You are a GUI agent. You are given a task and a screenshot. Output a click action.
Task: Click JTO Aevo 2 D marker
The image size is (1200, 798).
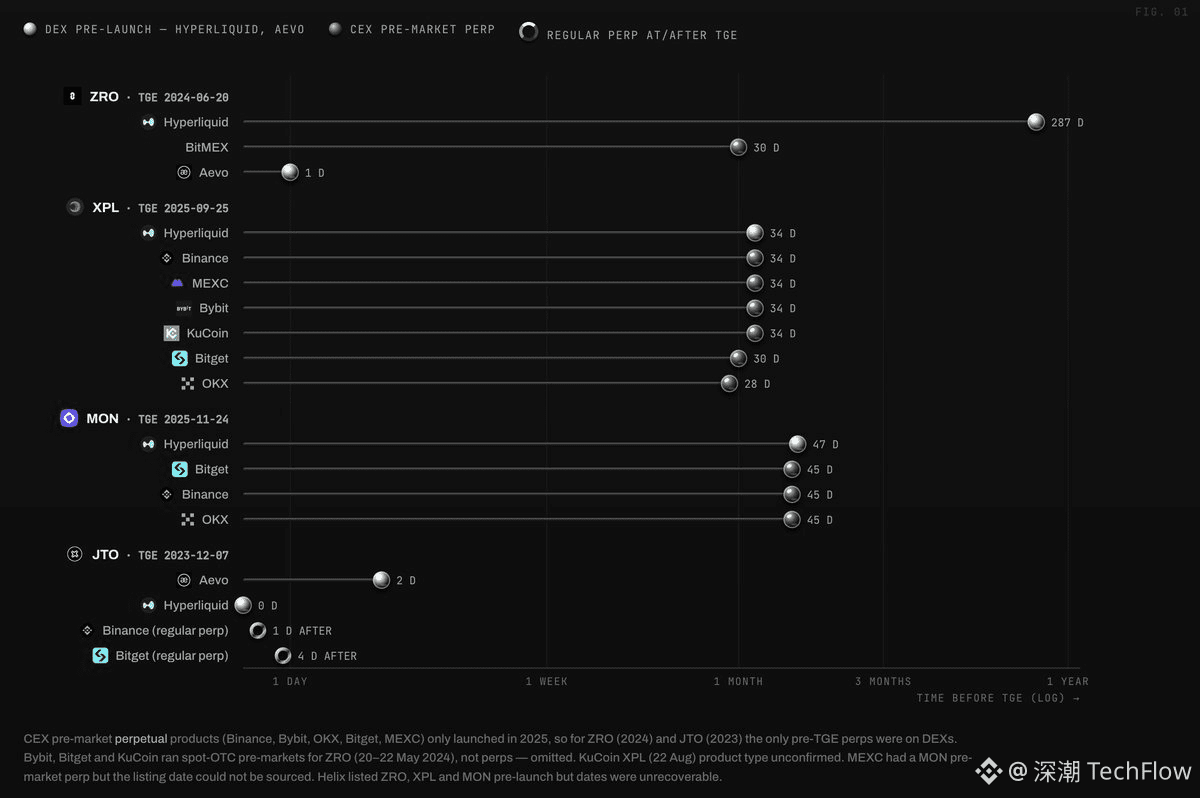pyautogui.click(x=381, y=580)
